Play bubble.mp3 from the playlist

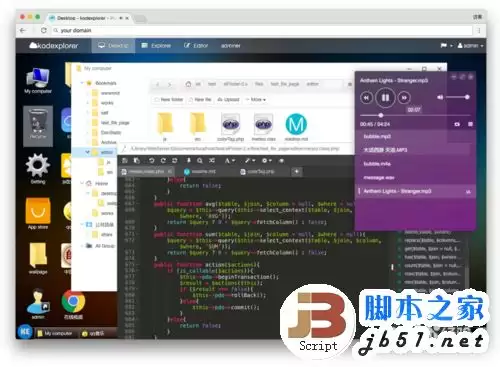[415, 136]
